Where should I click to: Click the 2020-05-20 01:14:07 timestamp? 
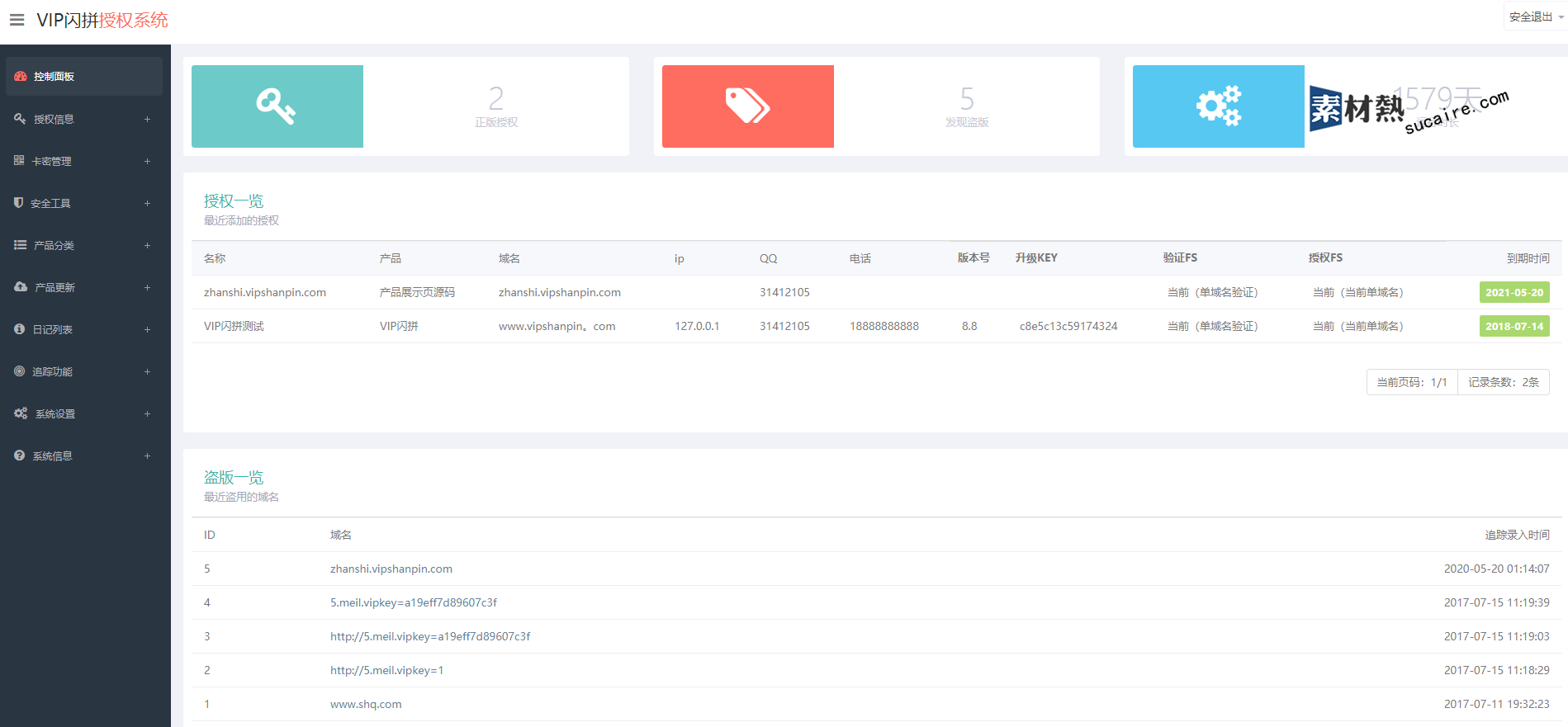[x=1496, y=569]
